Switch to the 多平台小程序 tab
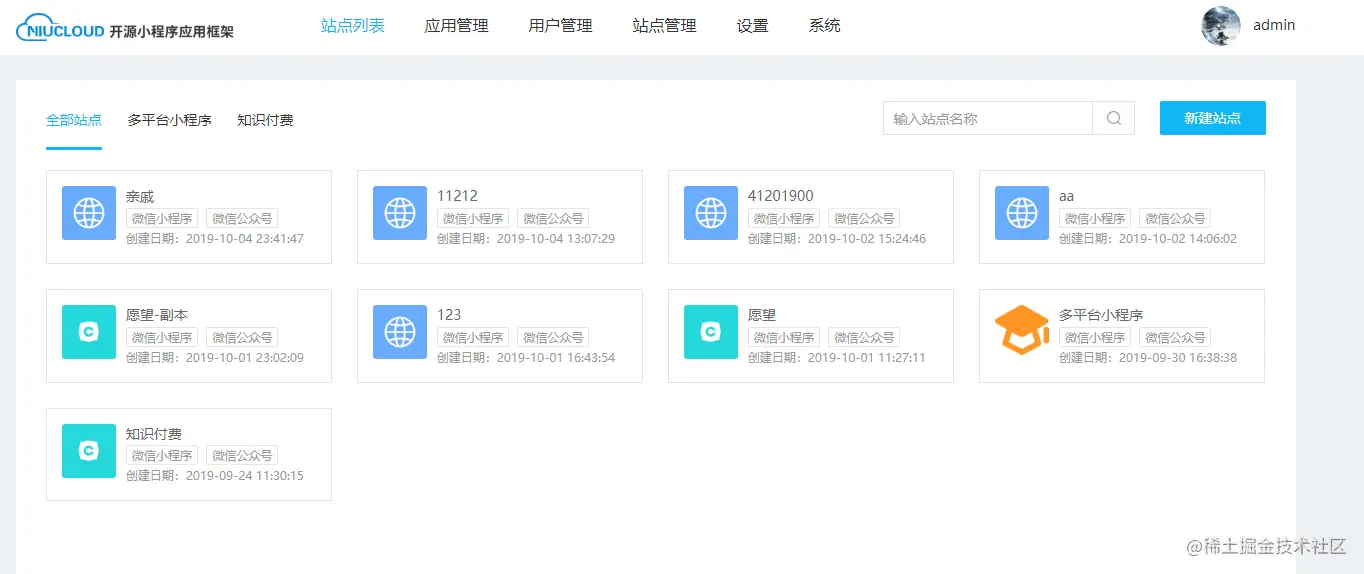This screenshot has width=1364, height=574. pos(170,120)
